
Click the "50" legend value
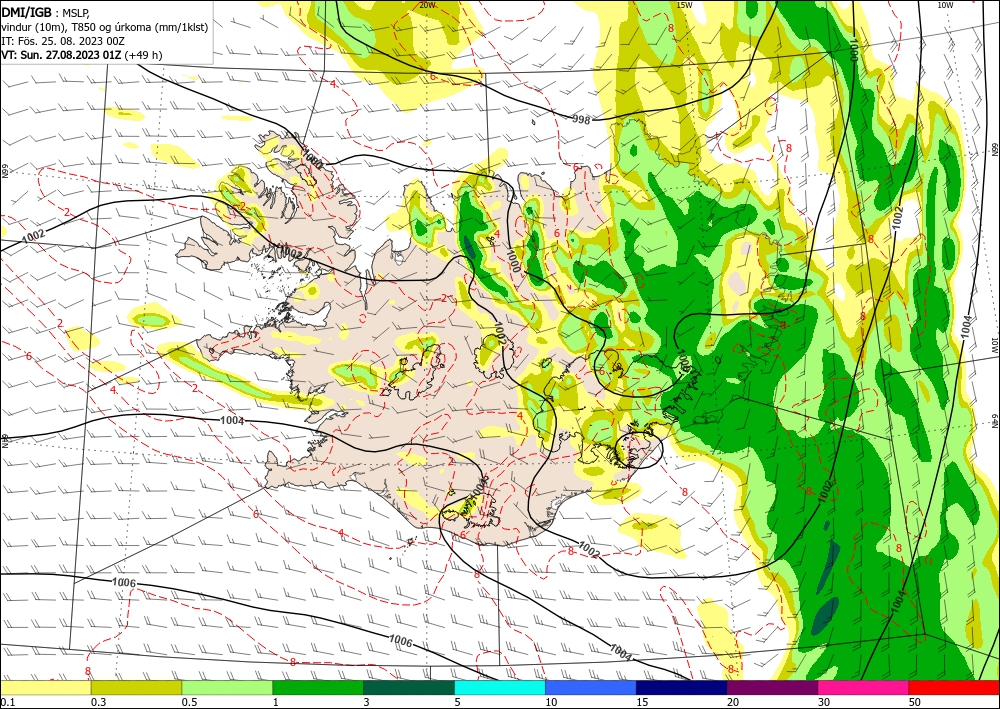click(915, 702)
